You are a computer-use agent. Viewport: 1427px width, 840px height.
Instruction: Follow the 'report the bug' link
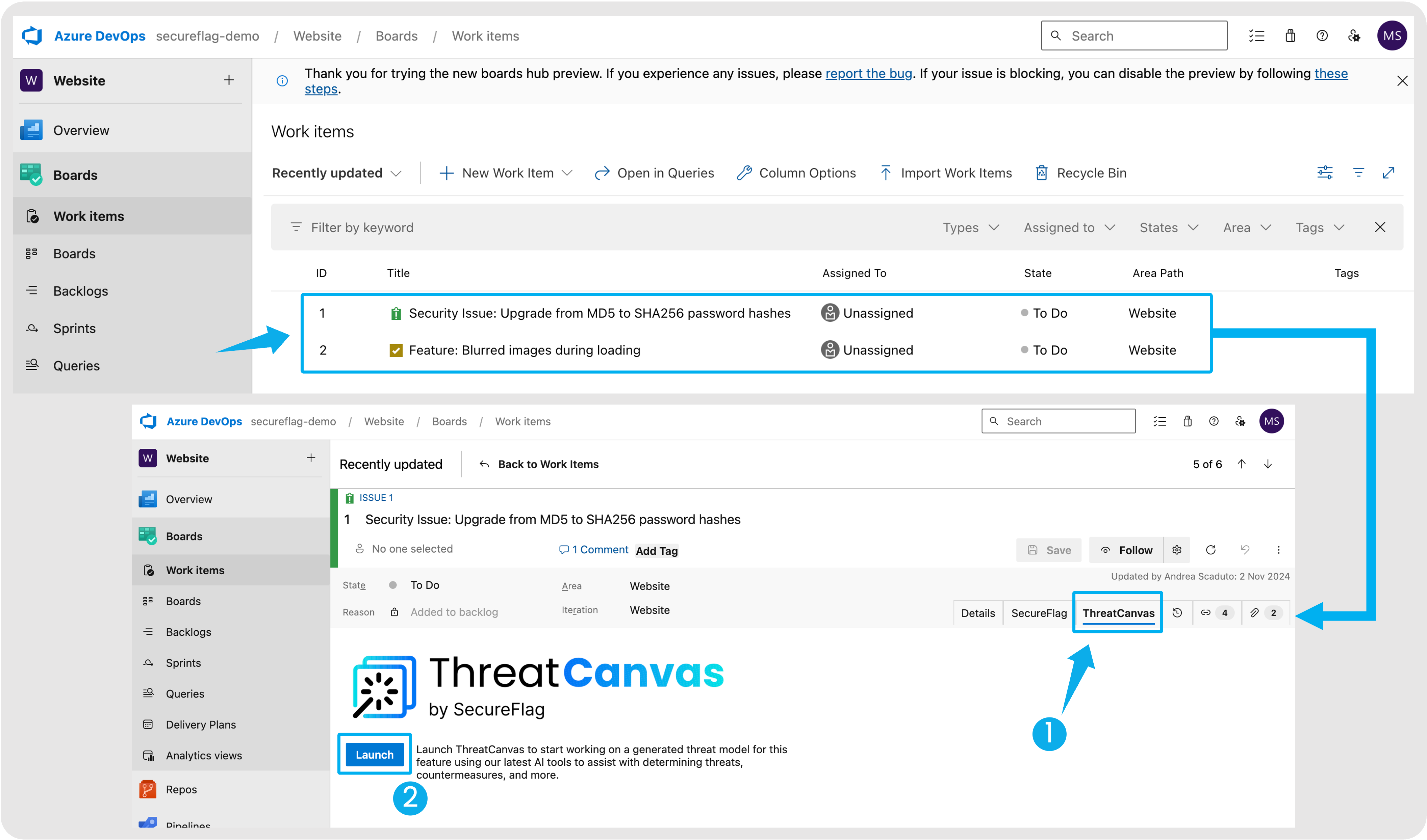tap(868, 74)
